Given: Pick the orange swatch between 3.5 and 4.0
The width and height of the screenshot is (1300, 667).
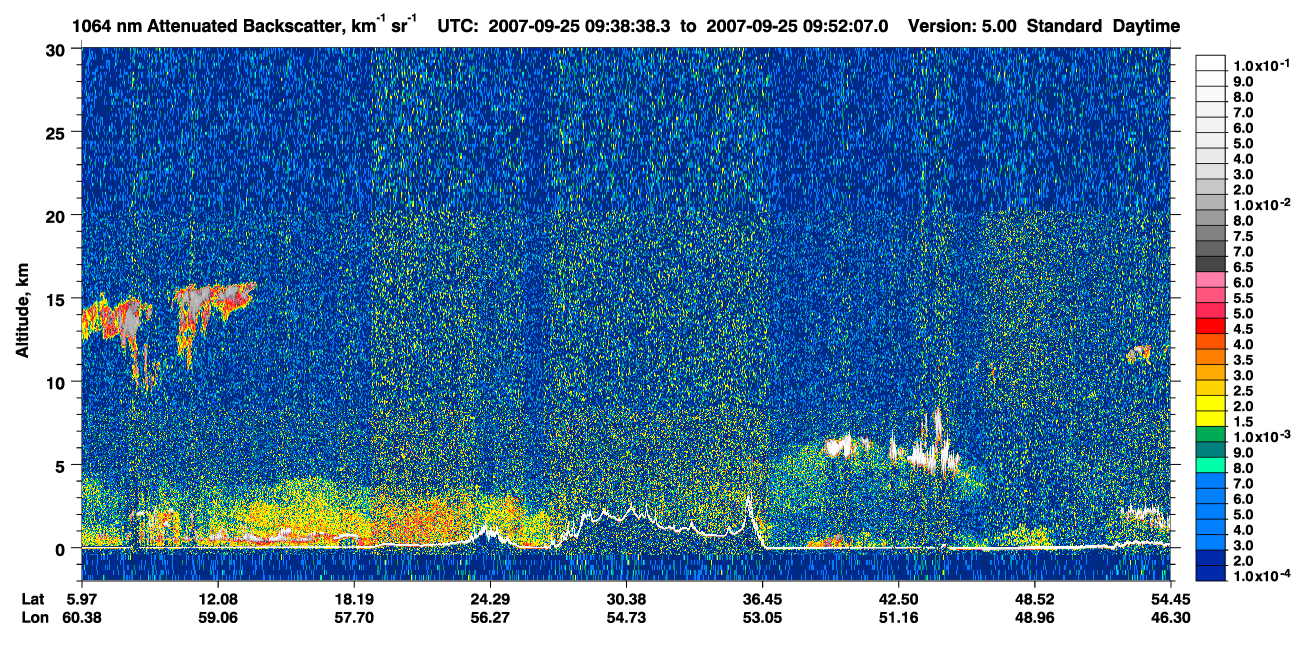Looking at the screenshot, I should click(x=1211, y=357).
